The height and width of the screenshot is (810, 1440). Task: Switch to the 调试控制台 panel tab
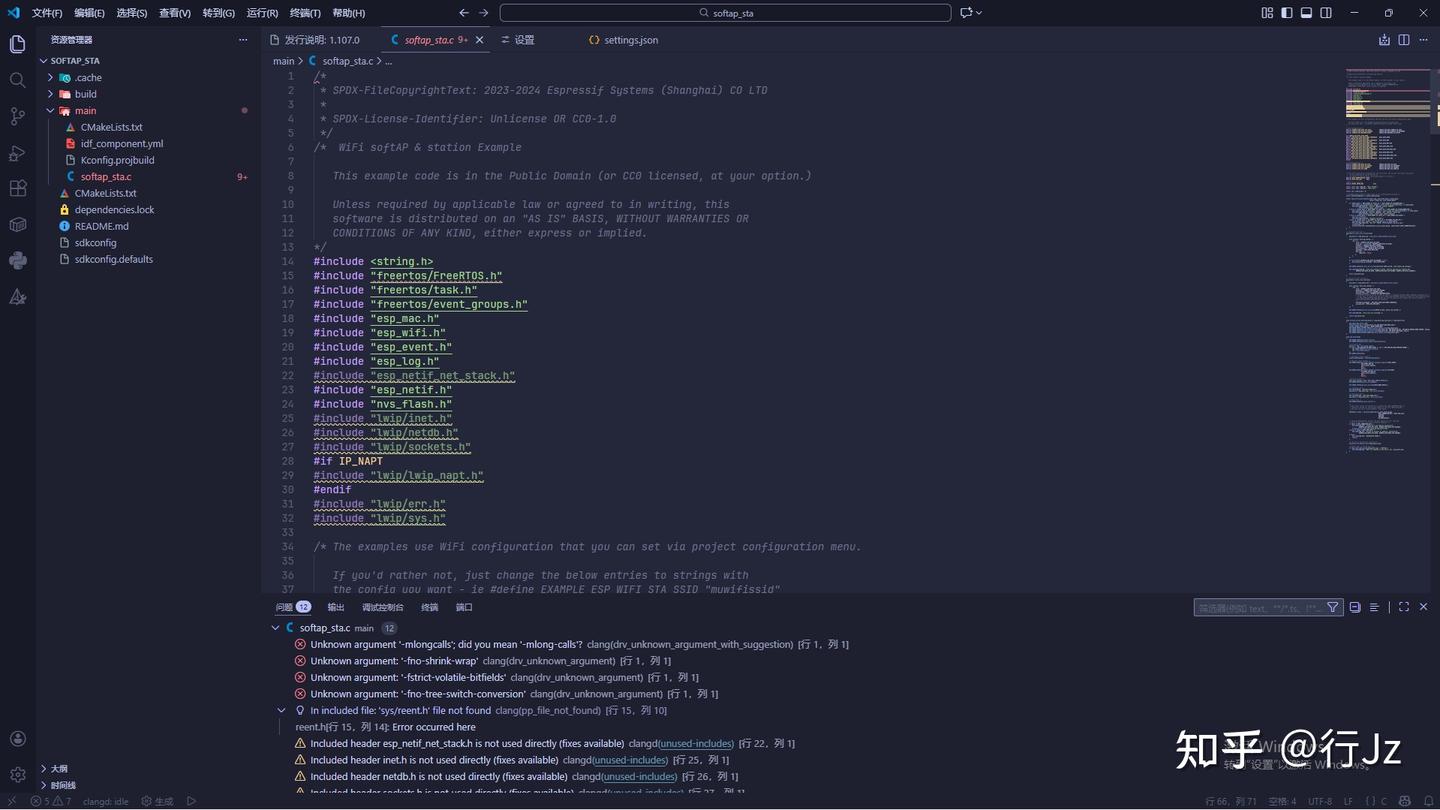pyautogui.click(x=382, y=607)
